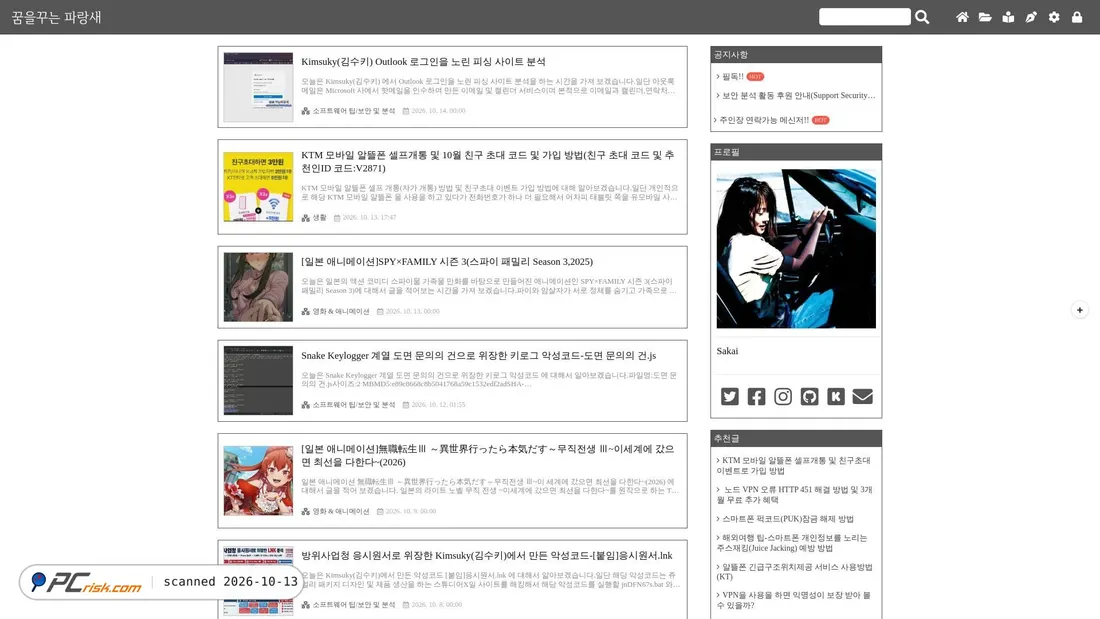This screenshot has width=1100, height=619.
Task: Click the Outlook phishing post excerpt text
Action: [x=489, y=86]
